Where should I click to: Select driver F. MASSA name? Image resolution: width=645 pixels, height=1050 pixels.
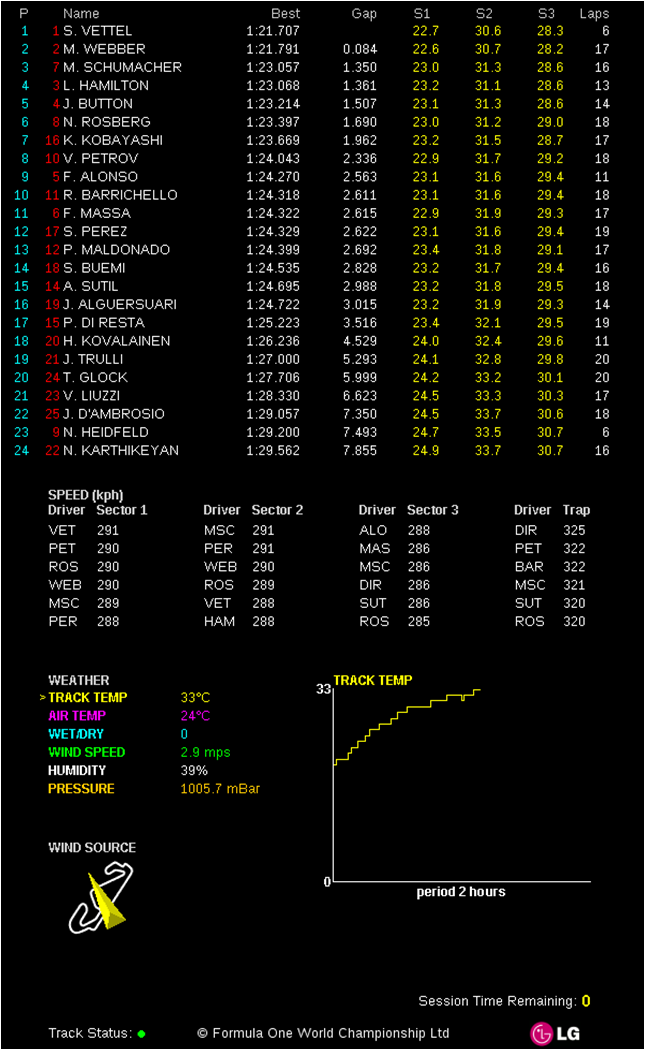coord(97,213)
